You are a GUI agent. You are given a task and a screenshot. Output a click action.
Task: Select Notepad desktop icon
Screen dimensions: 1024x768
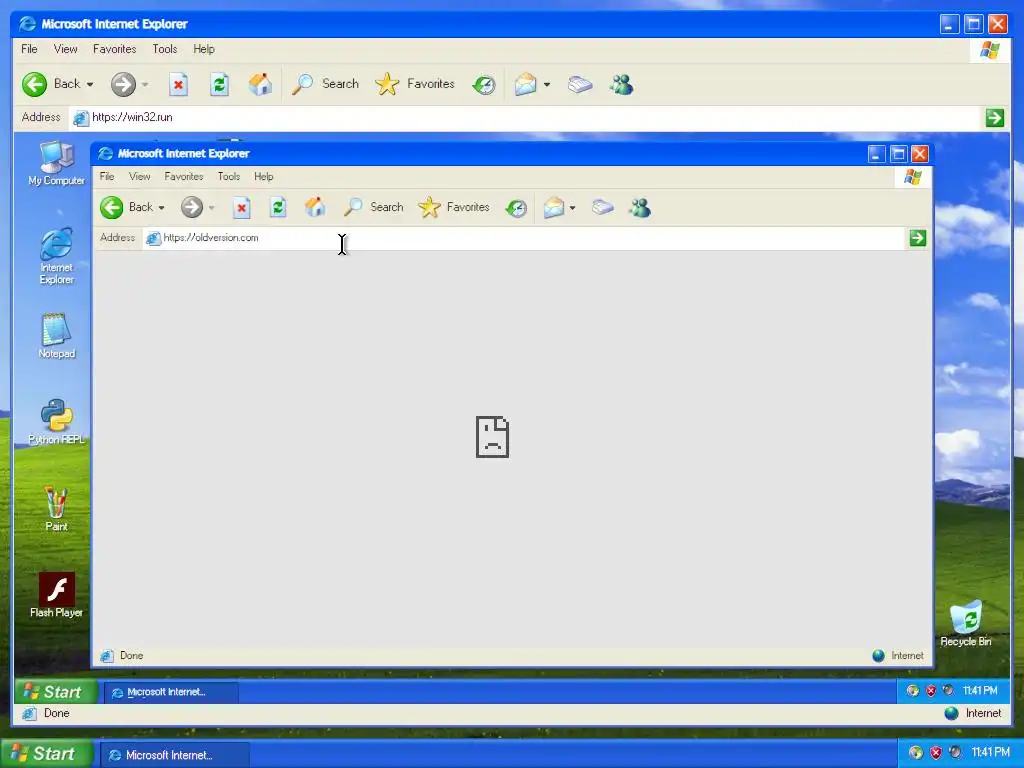[x=57, y=336]
